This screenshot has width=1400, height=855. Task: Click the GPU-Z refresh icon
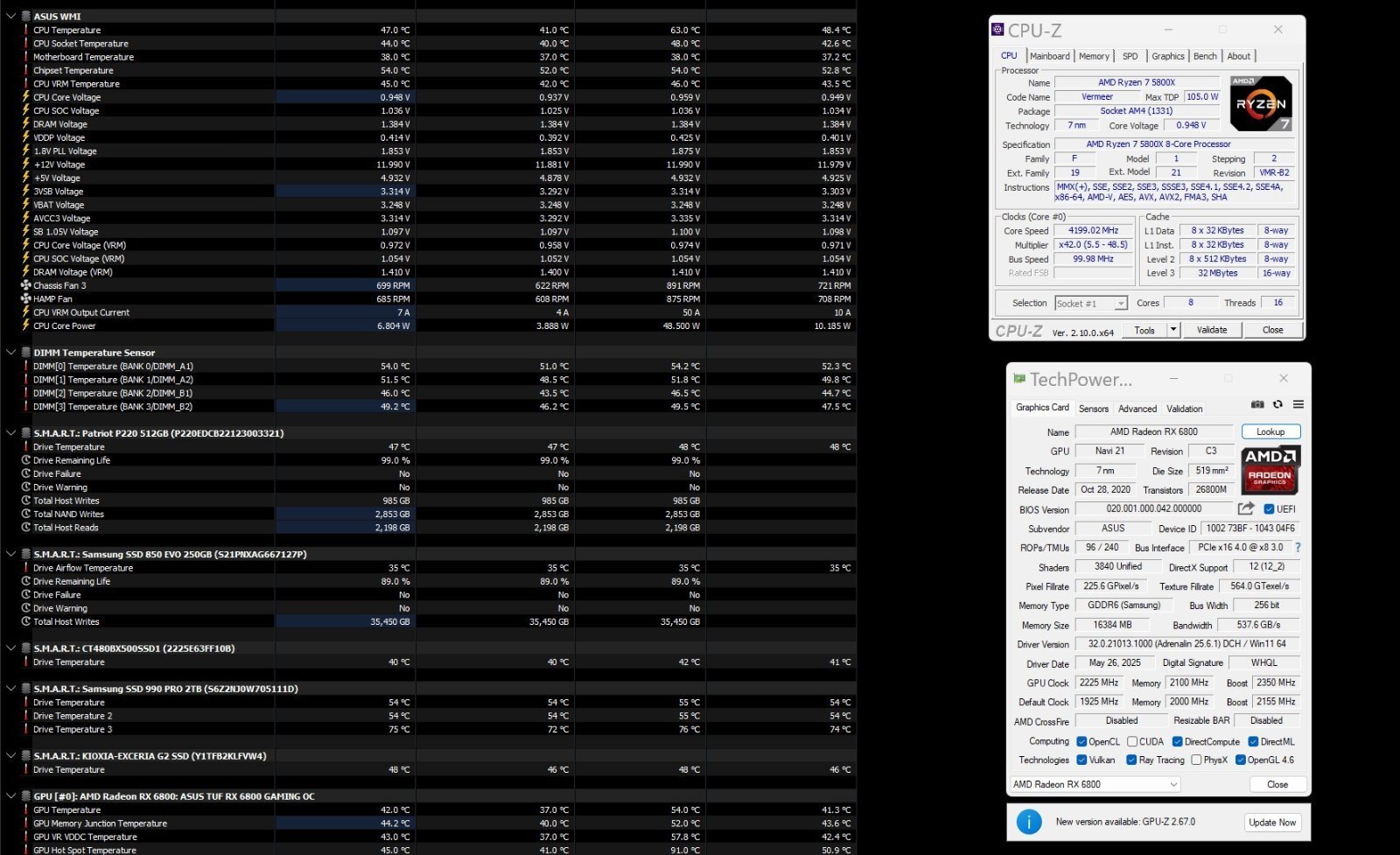[1277, 404]
